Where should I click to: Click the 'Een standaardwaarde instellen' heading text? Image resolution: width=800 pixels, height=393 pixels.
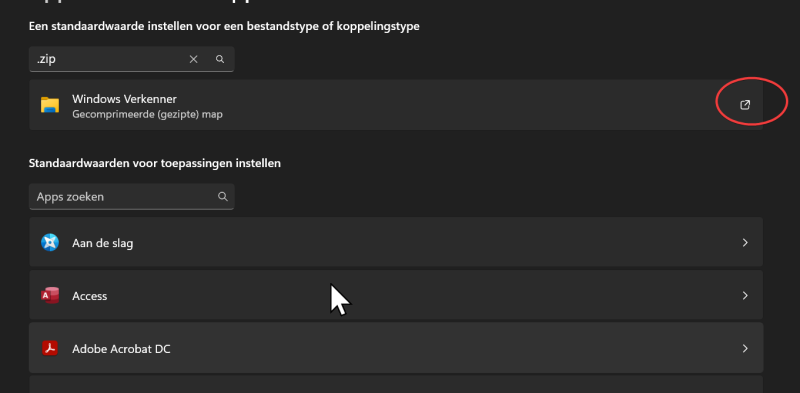coord(224,27)
